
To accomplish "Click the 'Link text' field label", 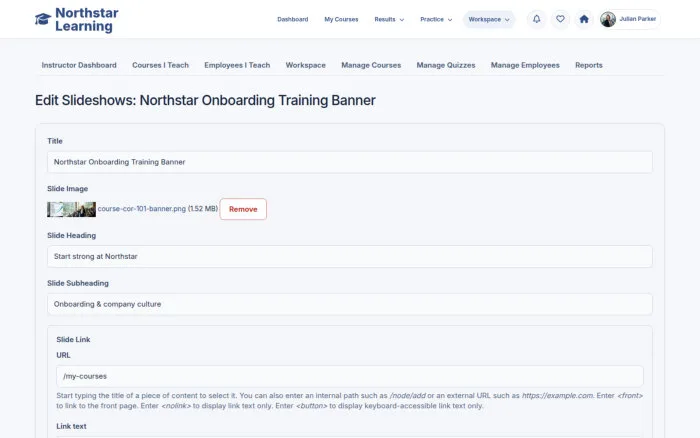I will (71, 426).
